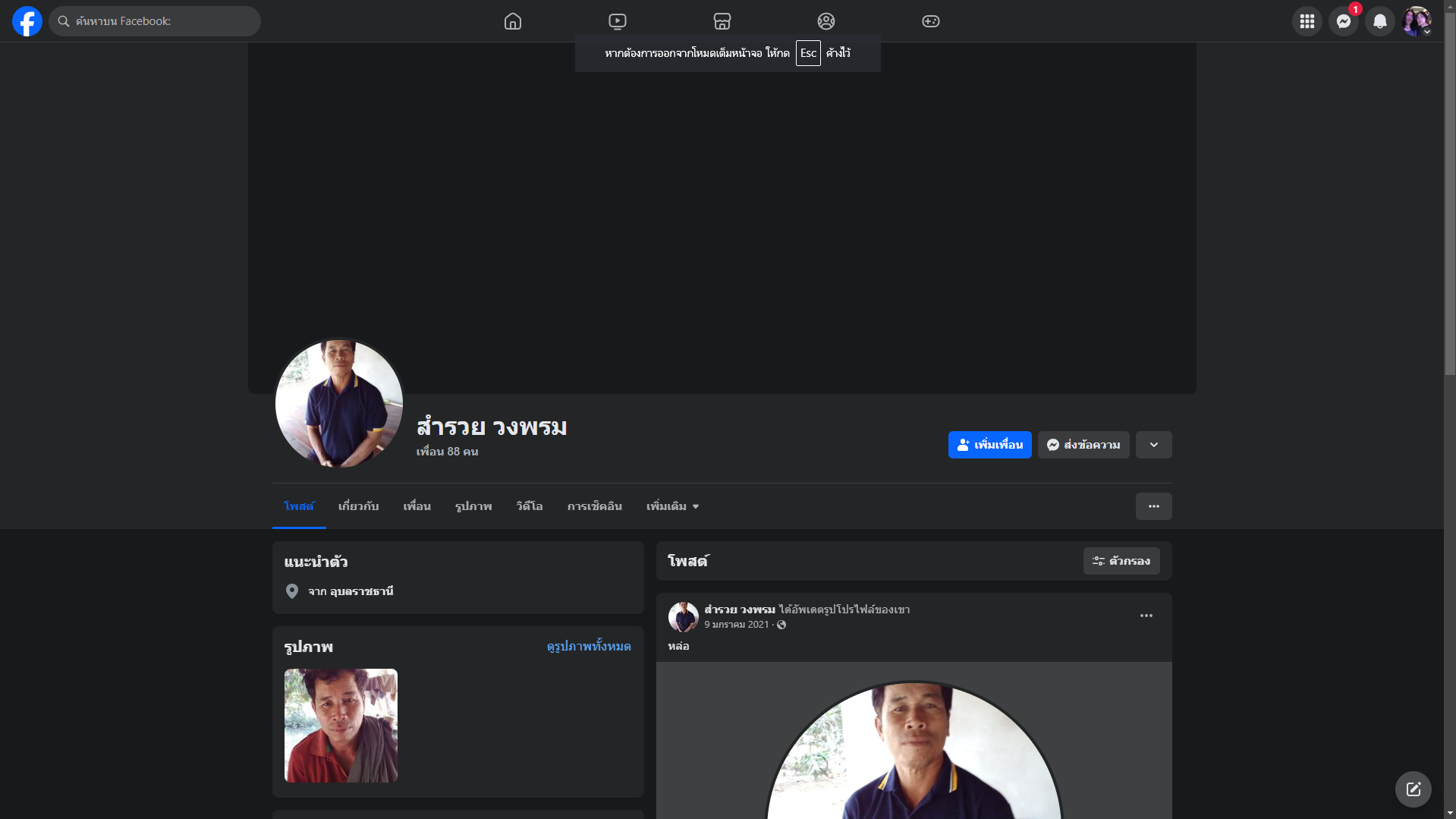
Task: Open the Groups icon
Action: pos(826,21)
